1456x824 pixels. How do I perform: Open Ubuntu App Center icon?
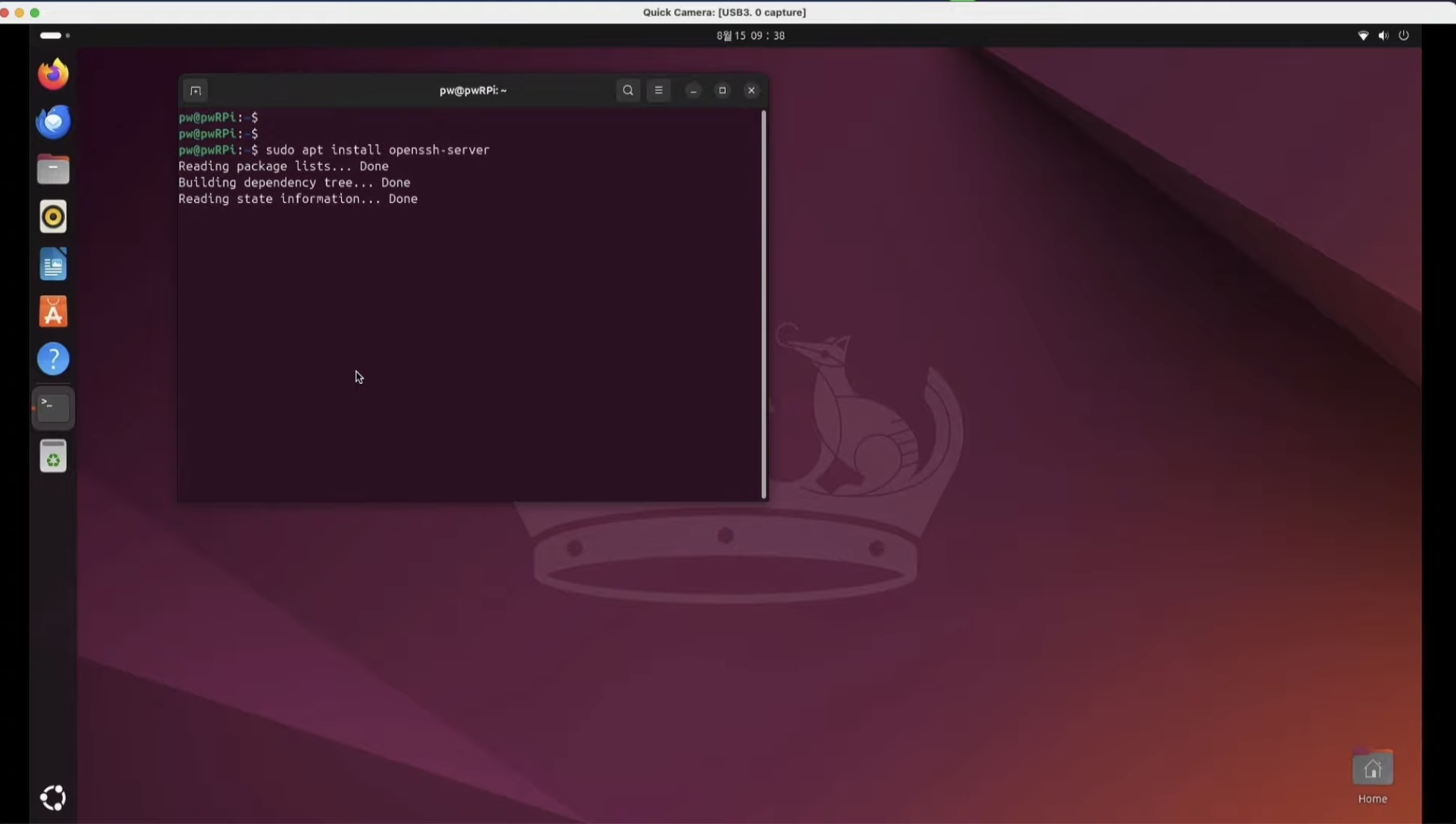53,312
